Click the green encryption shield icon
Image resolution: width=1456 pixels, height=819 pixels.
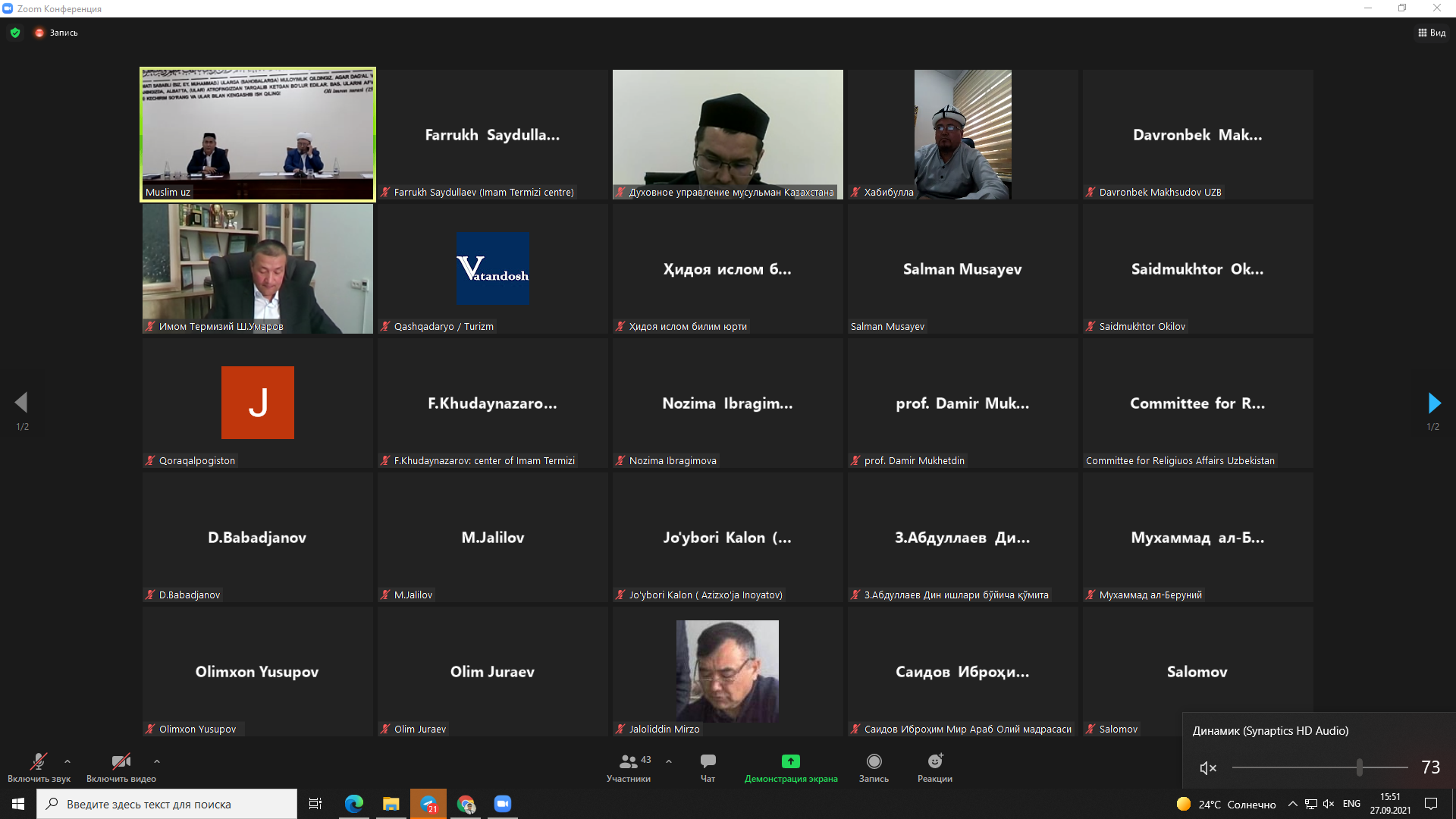coord(15,33)
